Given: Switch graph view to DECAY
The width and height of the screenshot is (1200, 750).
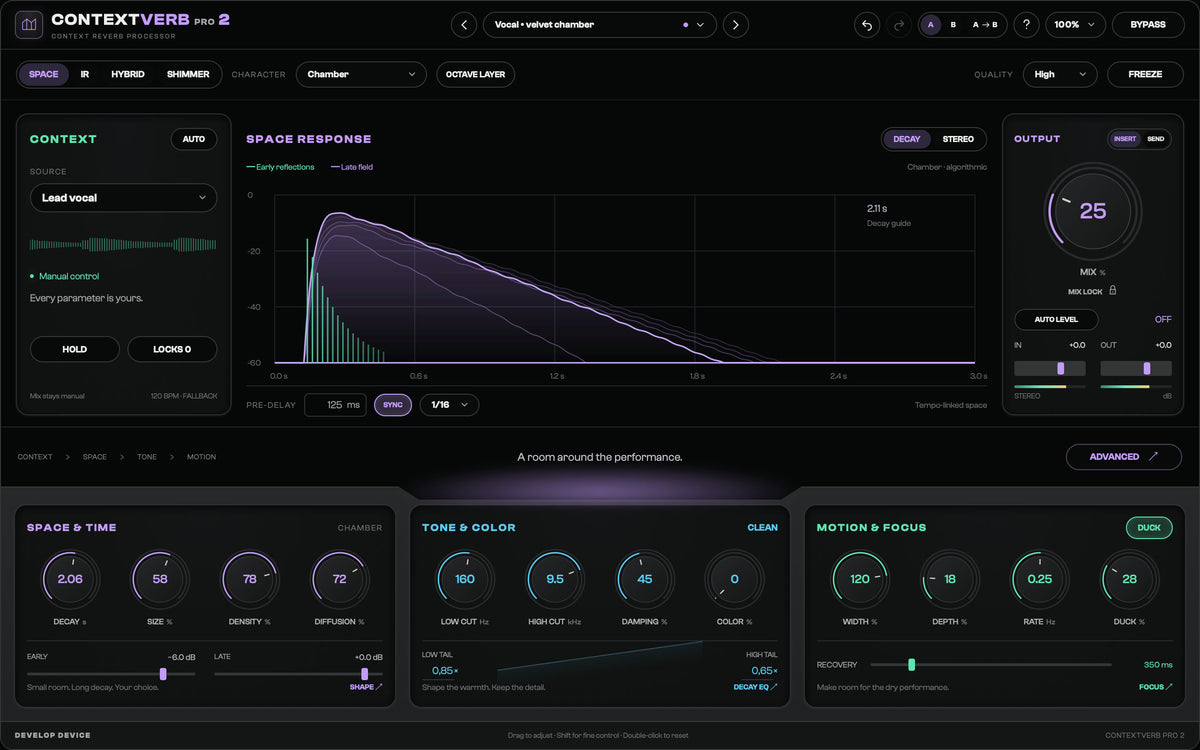Looking at the screenshot, I should click(907, 139).
